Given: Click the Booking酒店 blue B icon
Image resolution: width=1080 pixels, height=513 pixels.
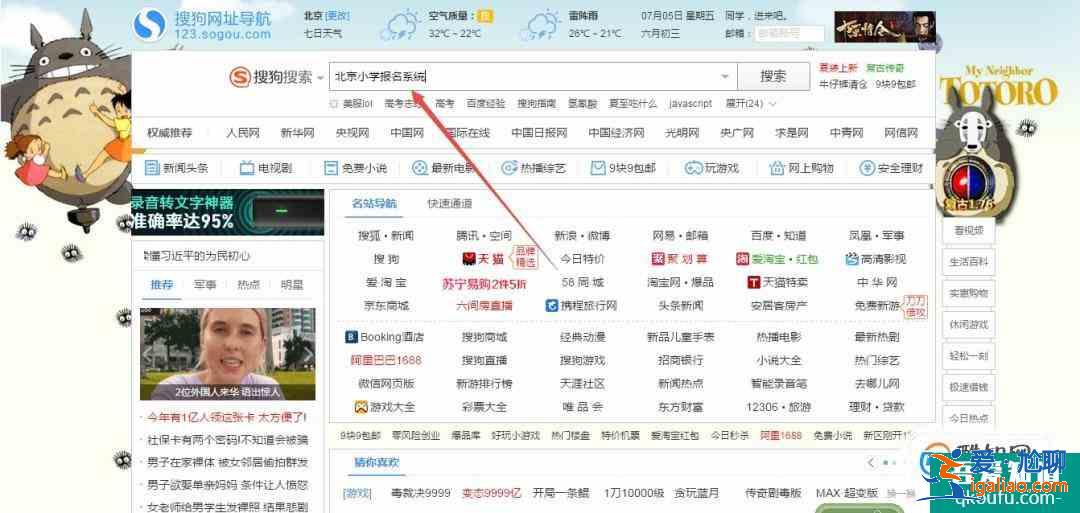Looking at the screenshot, I should click(351, 337).
